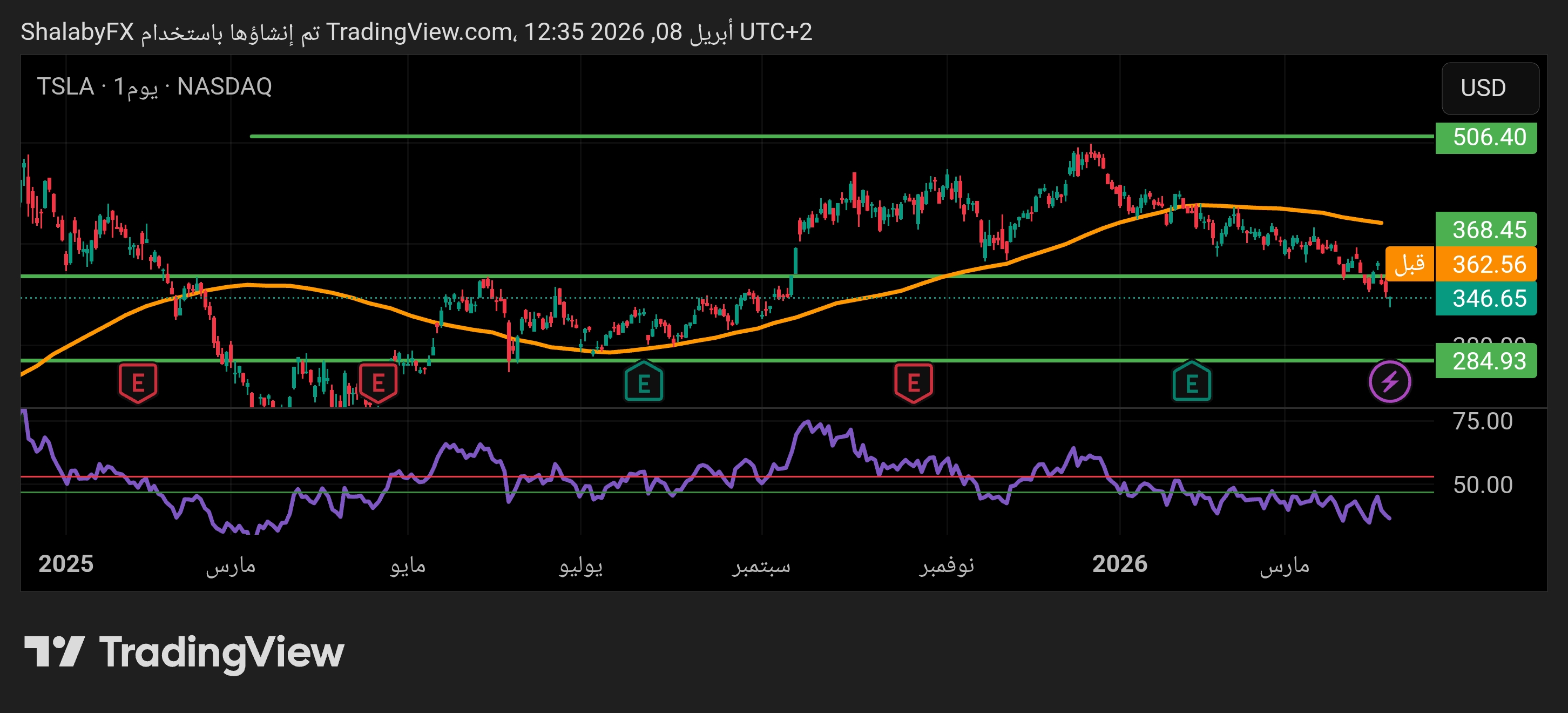Click the orange pre-market tag
This screenshot has height=713, width=1568.
(x=1409, y=264)
